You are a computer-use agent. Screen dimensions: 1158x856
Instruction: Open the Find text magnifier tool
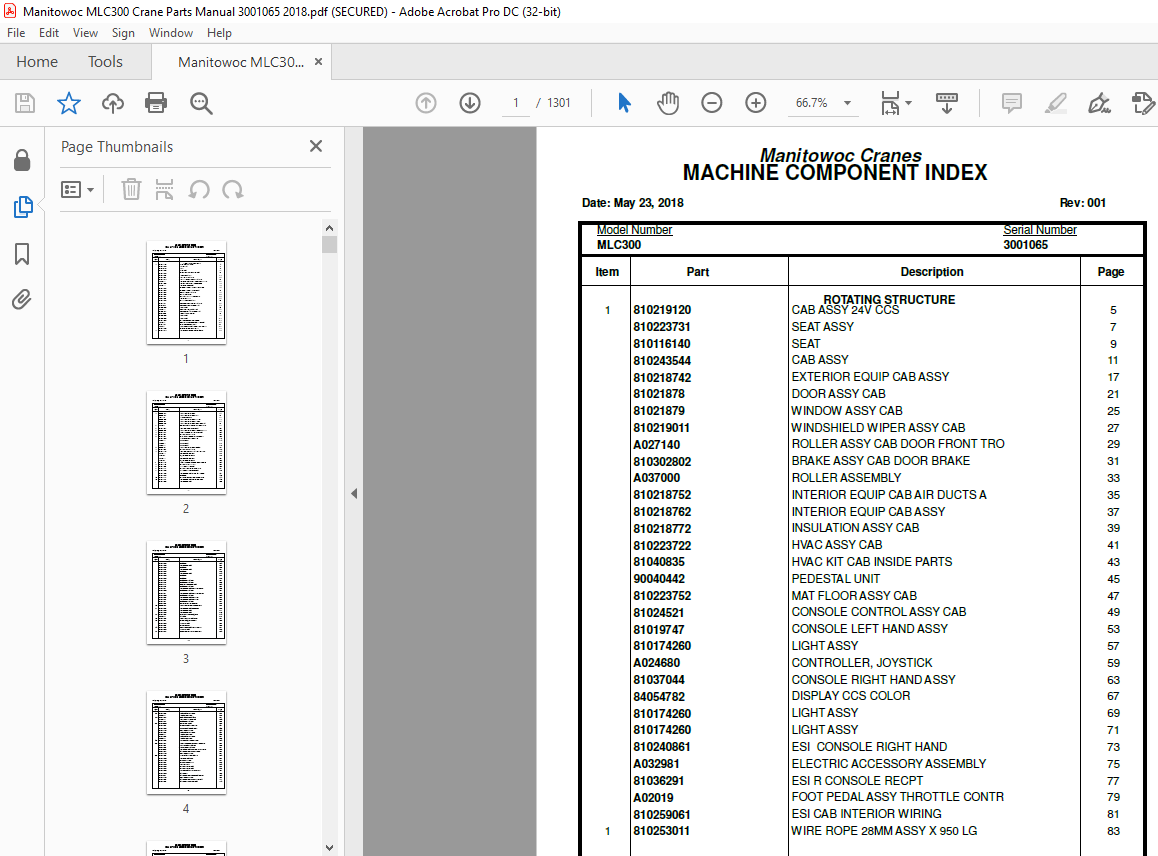(201, 103)
